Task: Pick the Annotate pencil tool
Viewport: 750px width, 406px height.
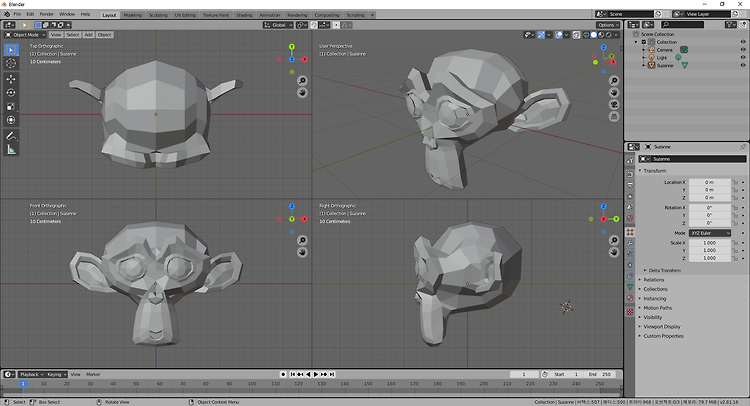Action: pos(11,136)
